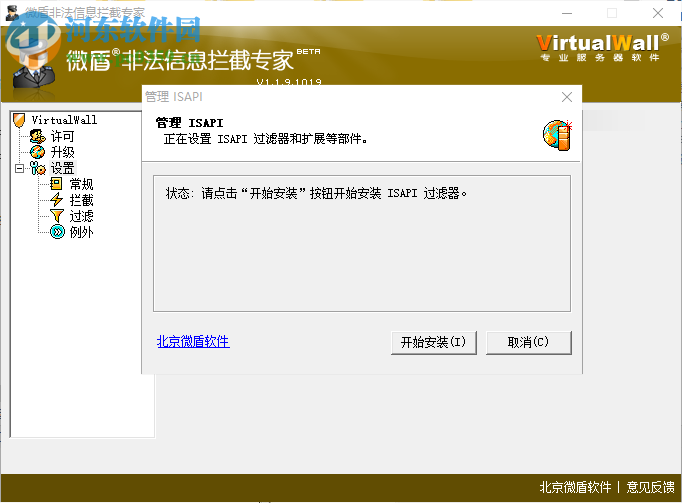Click the 许可 license icon
The width and height of the screenshot is (682, 503).
pos(37,136)
